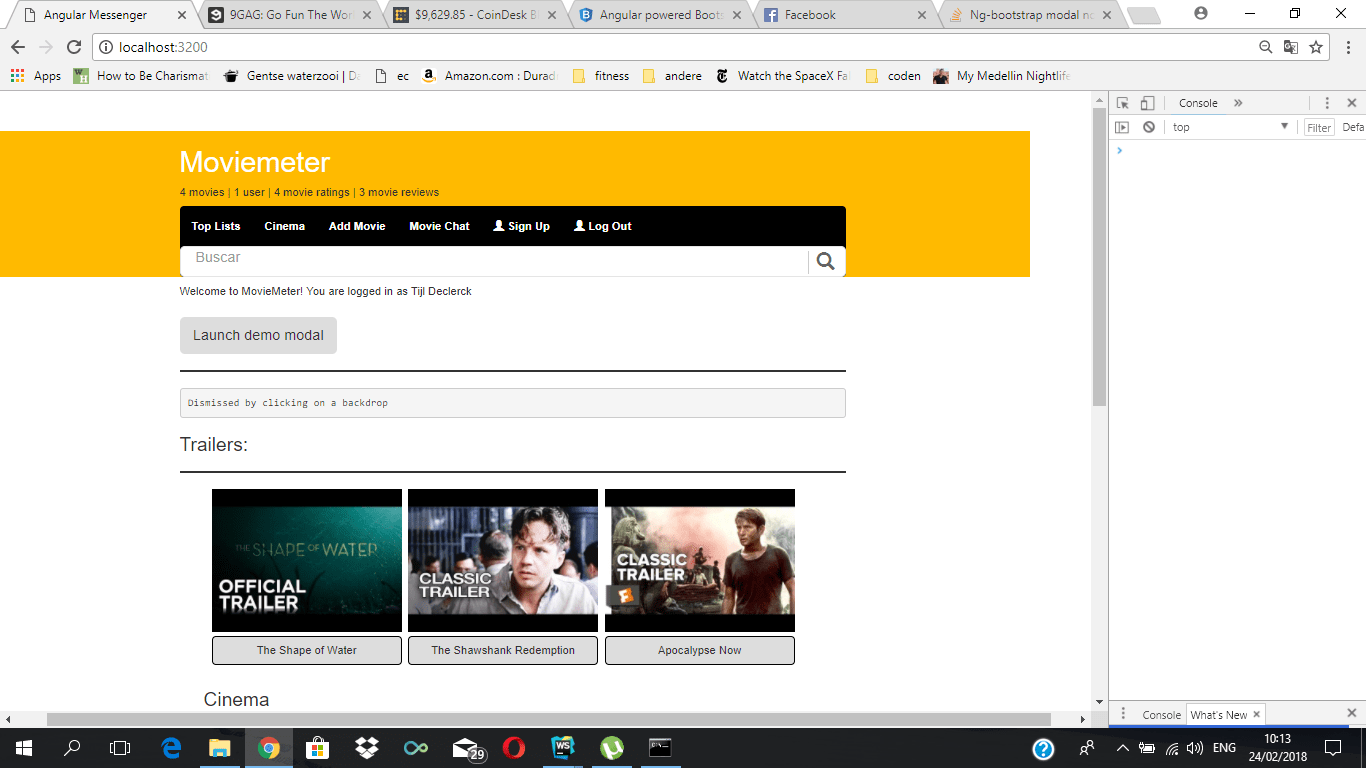Image resolution: width=1366 pixels, height=768 pixels.
Task: Click the Windows taskbar search icon
Action: (x=72, y=748)
